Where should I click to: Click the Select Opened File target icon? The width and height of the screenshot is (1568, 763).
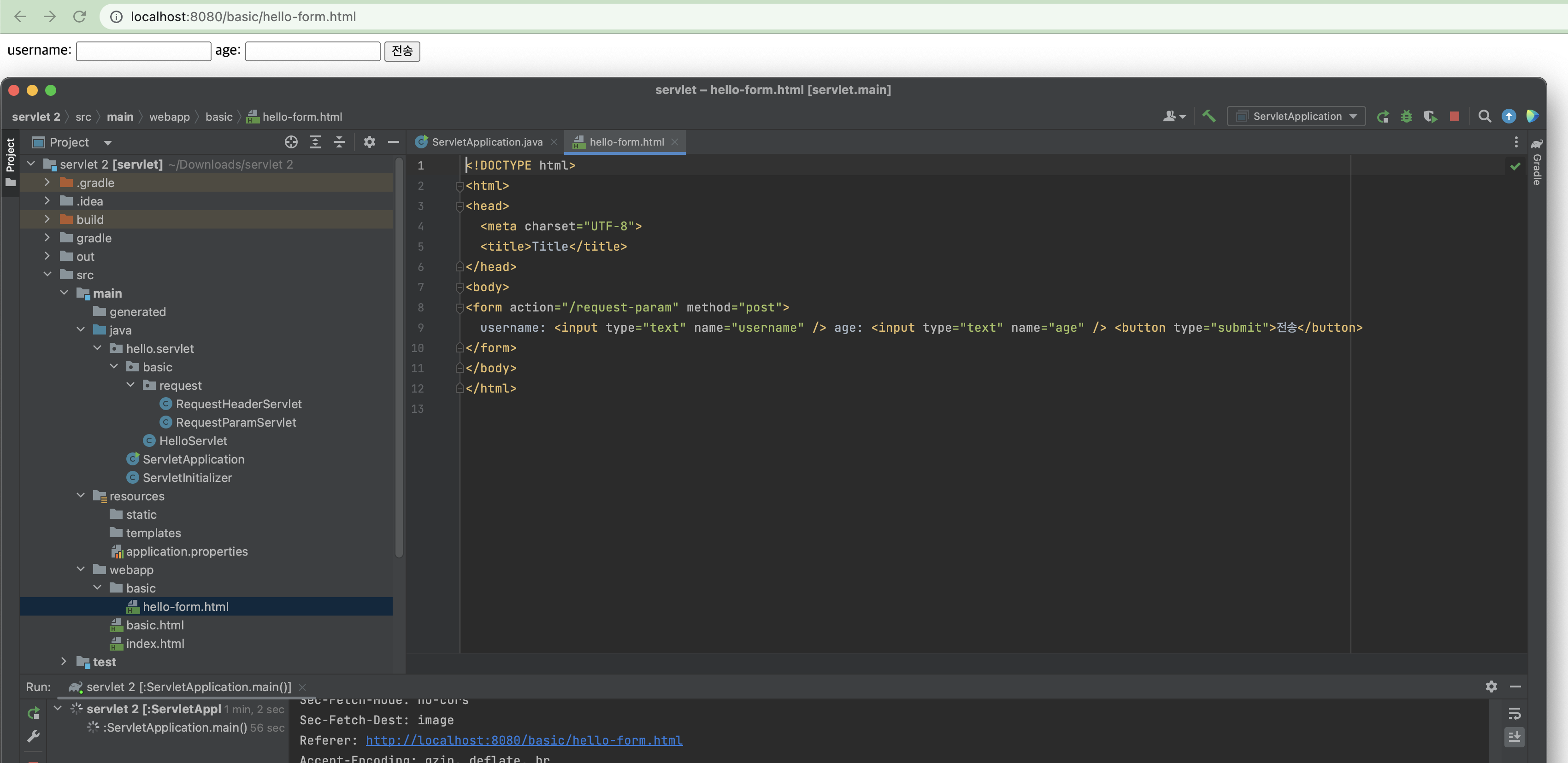click(291, 142)
